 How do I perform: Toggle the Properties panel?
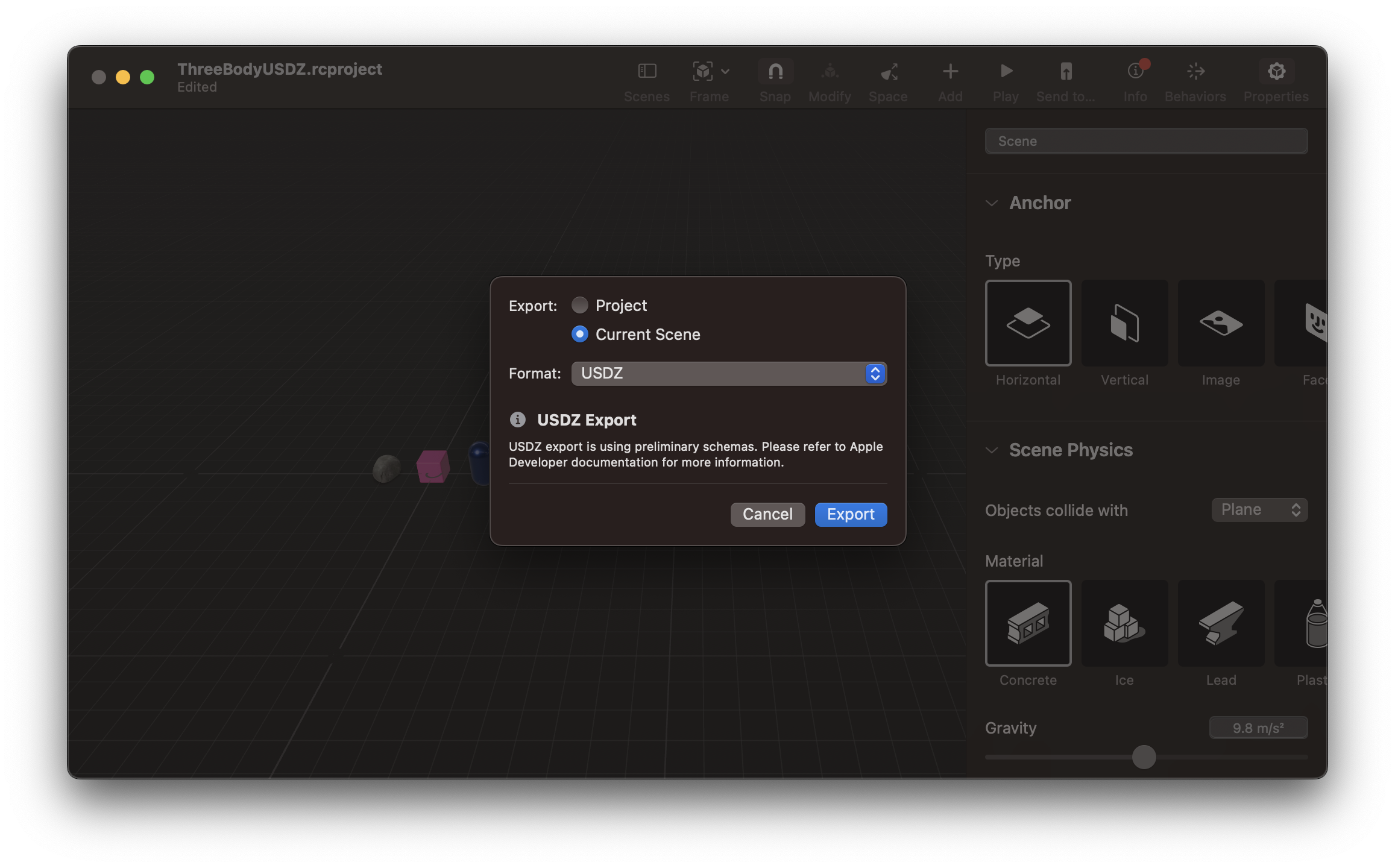click(1276, 72)
